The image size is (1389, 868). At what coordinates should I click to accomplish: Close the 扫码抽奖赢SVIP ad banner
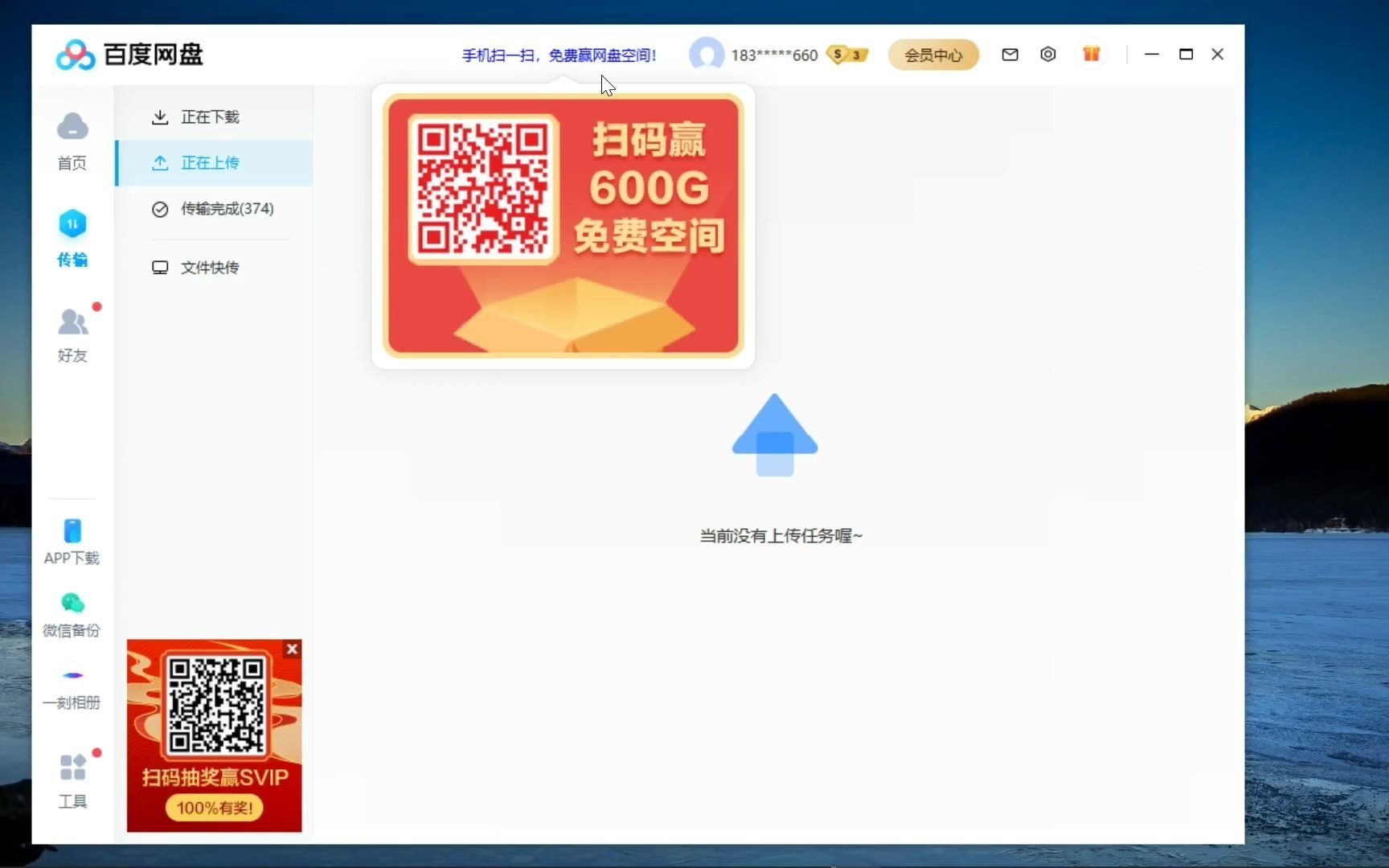pos(293,649)
